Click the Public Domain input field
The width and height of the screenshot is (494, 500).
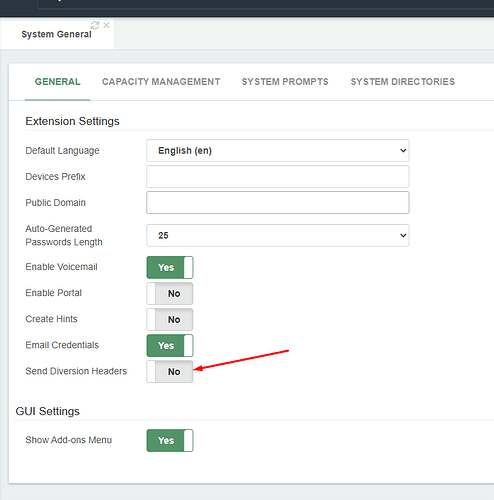point(278,203)
